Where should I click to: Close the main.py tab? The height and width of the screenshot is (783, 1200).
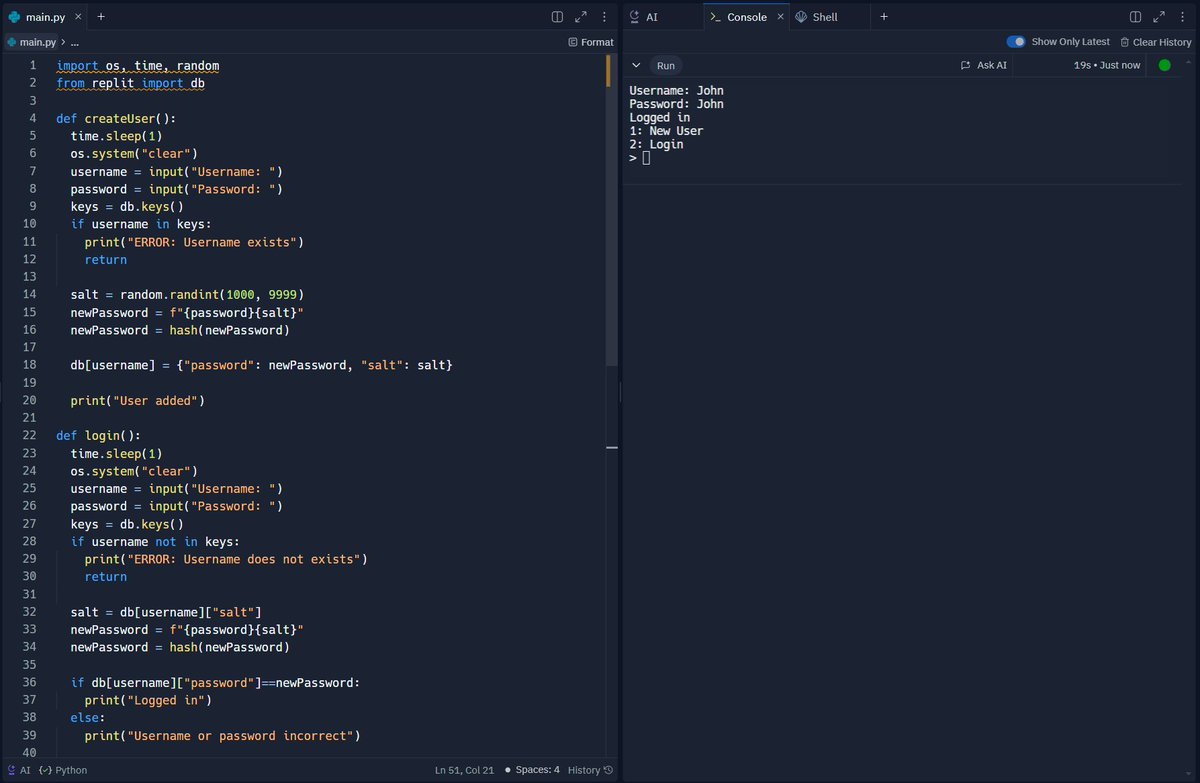tap(77, 17)
